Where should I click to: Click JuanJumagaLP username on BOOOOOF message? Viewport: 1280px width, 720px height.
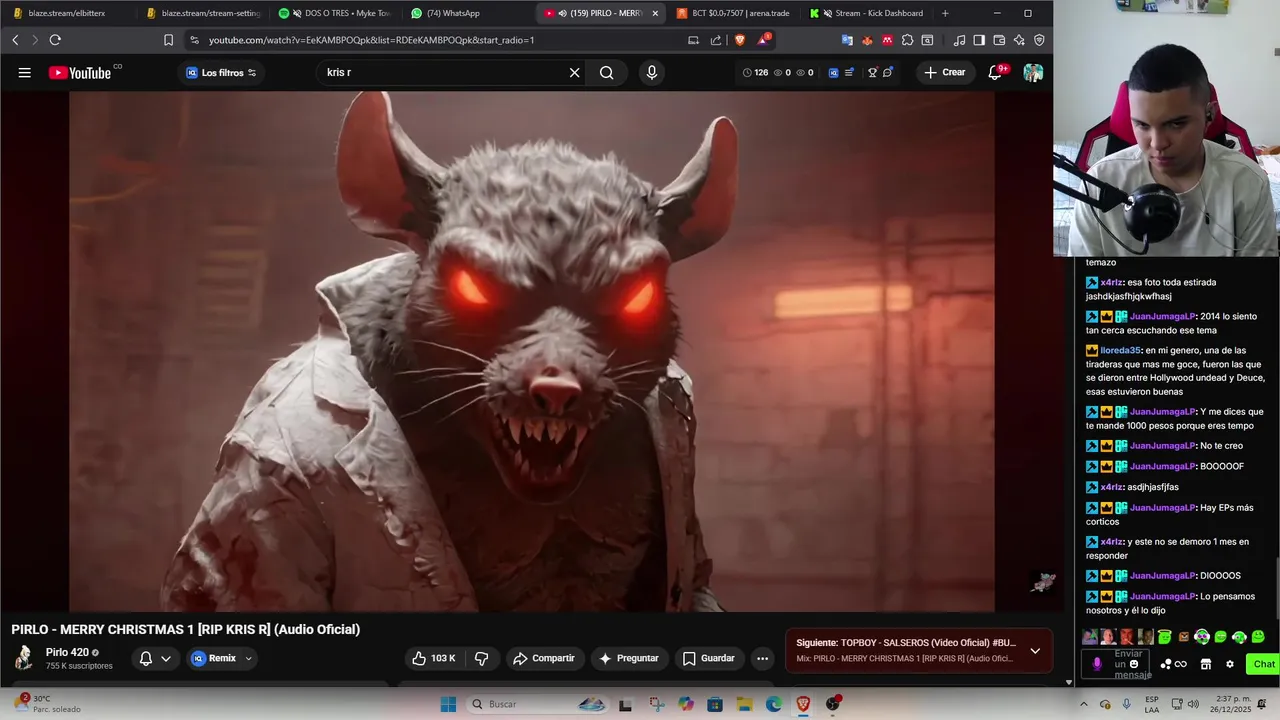pos(1163,466)
